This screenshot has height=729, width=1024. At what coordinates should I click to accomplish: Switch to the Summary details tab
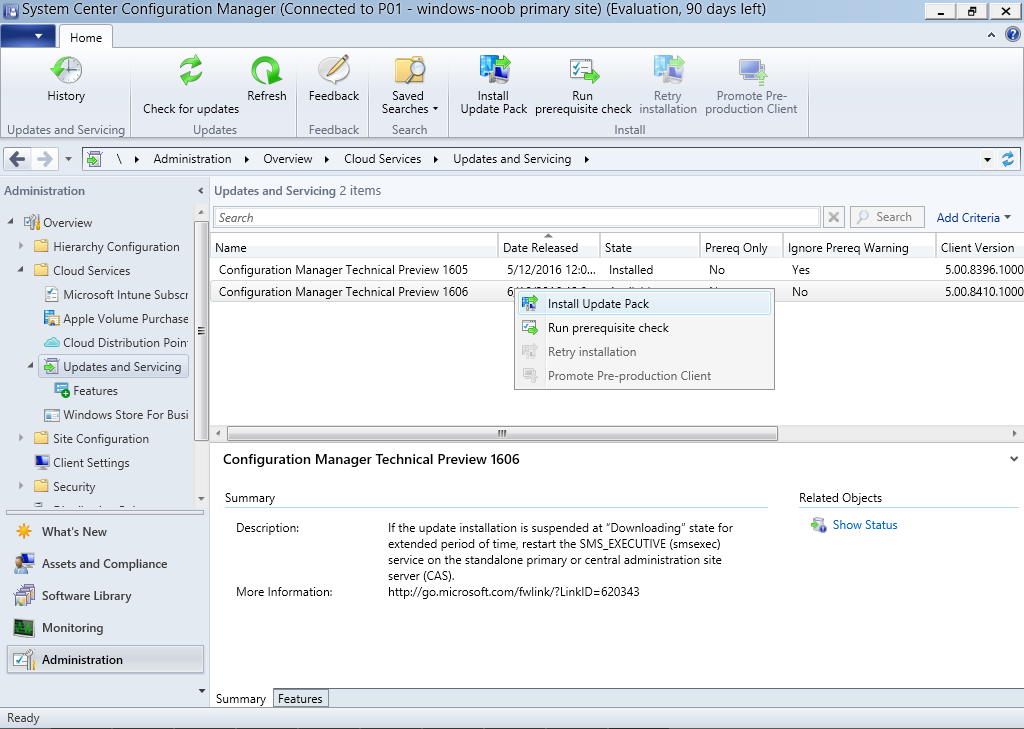[240, 698]
